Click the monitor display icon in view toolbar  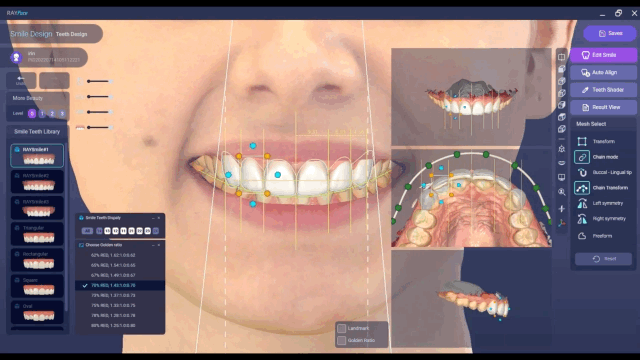(562, 177)
